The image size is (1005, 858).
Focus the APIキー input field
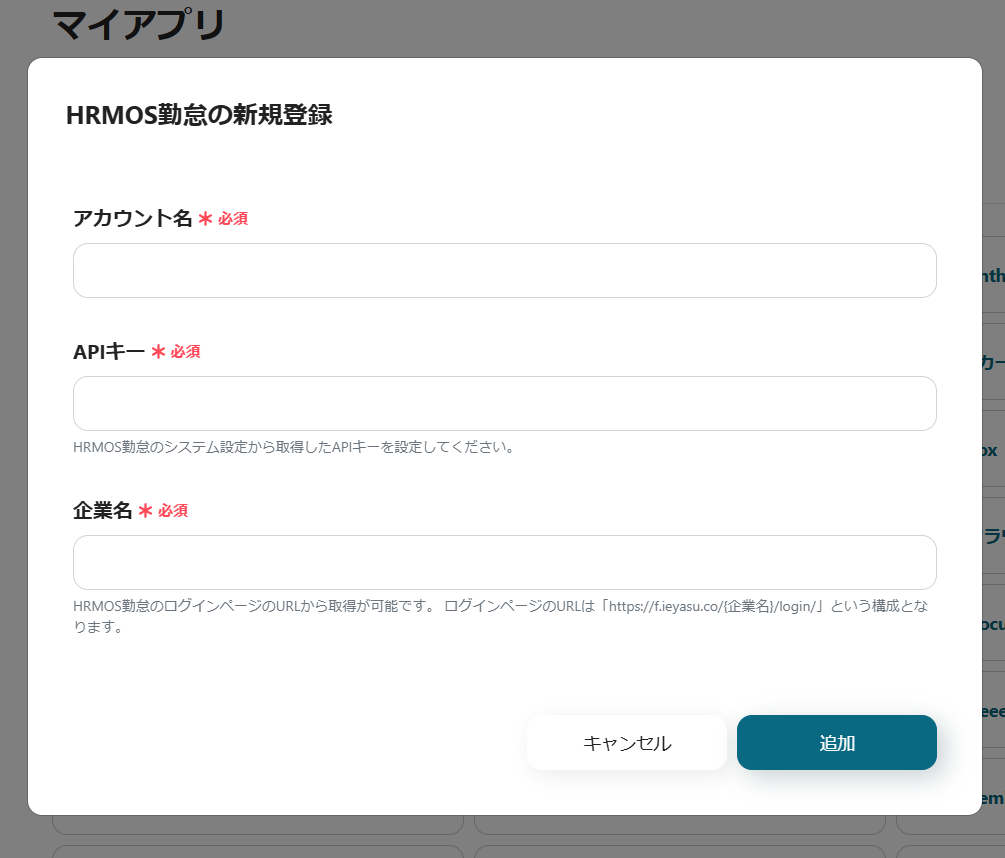point(504,404)
